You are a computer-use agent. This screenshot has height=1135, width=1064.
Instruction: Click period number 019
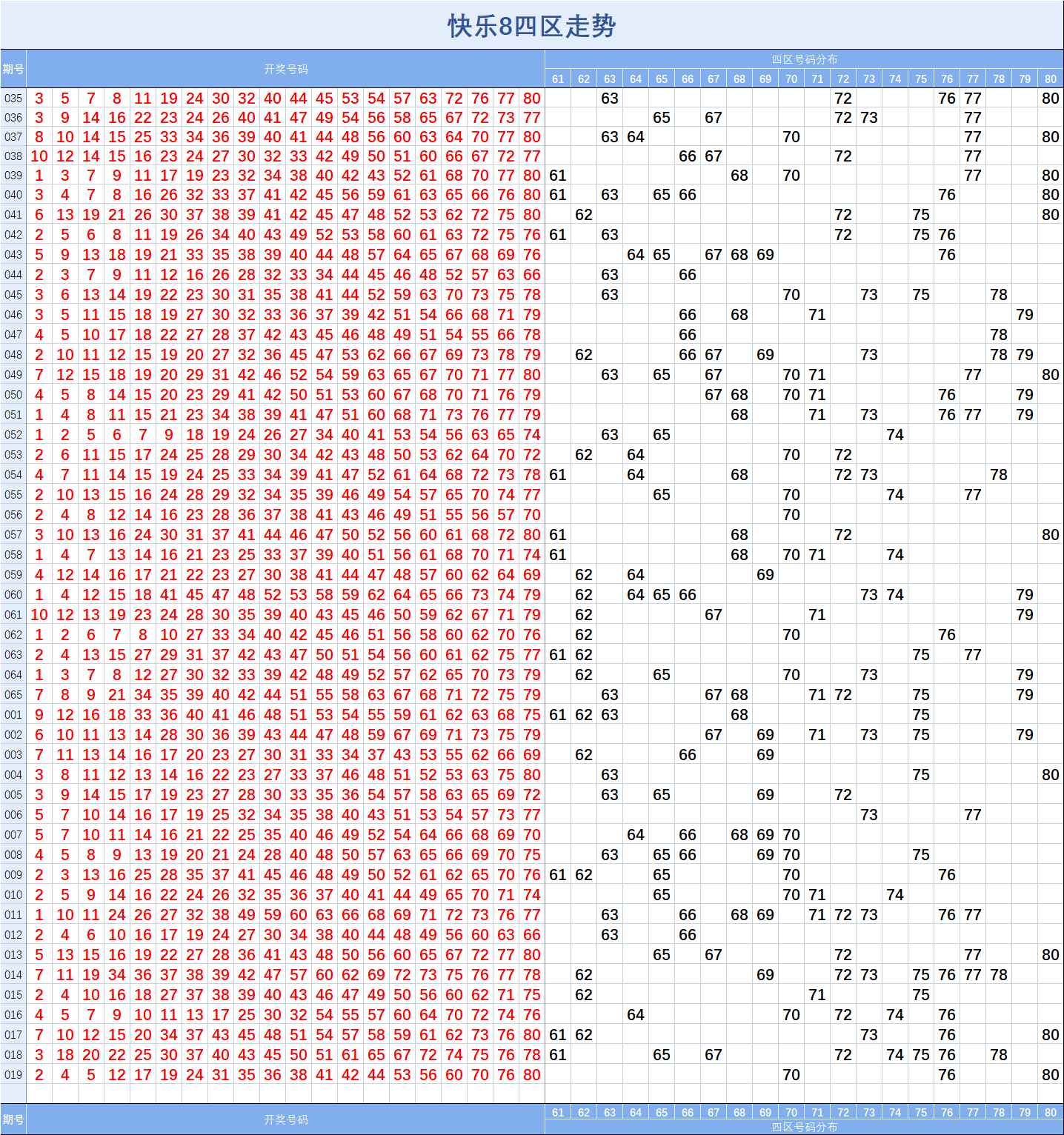click(13, 1075)
